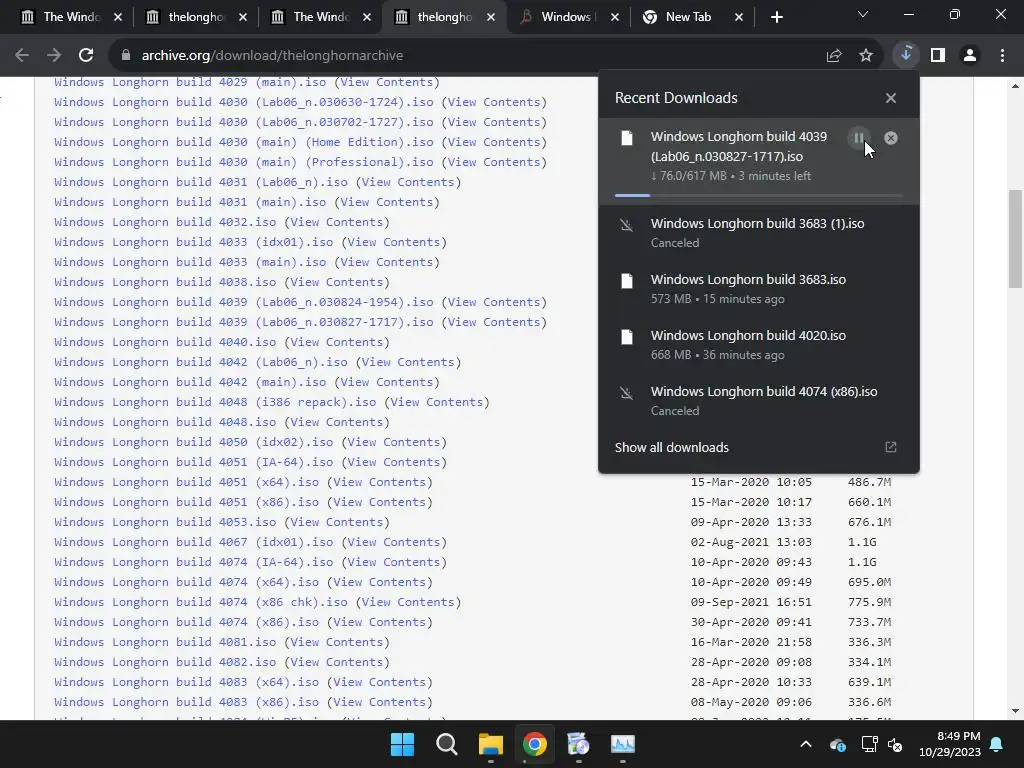Close the Recent Downloads panel

[x=891, y=98]
